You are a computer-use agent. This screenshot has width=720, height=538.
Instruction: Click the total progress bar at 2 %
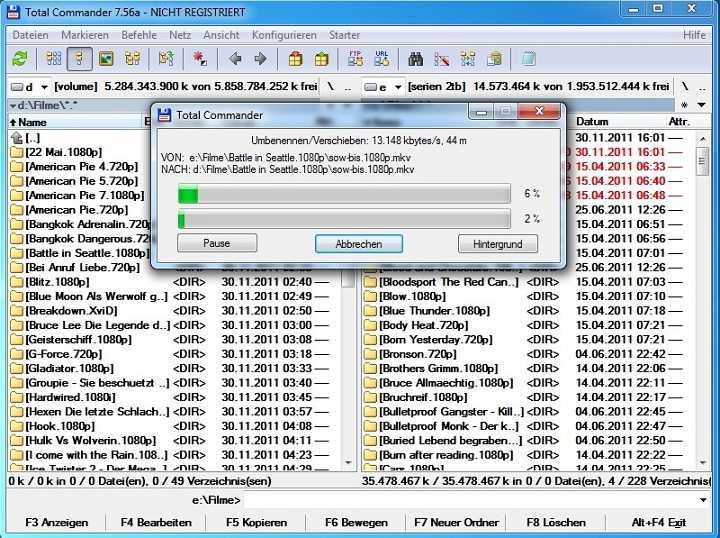point(344,219)
